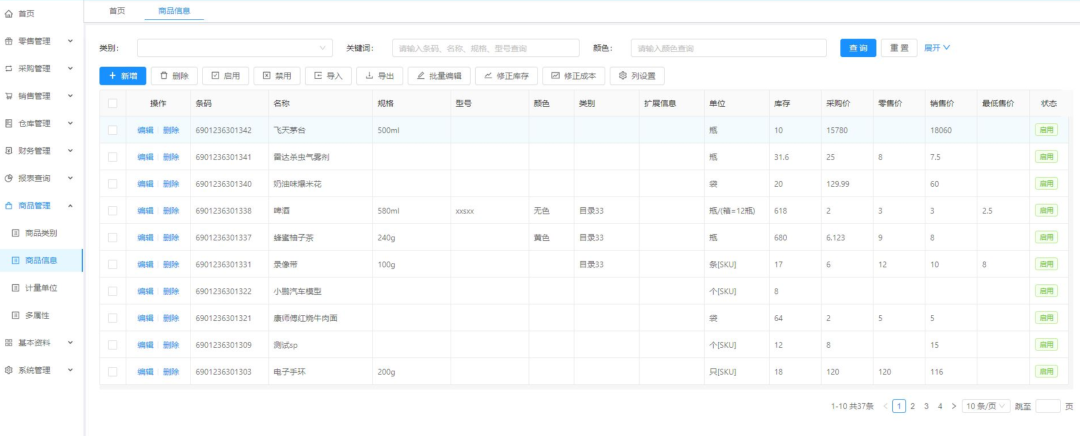Click the blue 查询 search button
Viewport: 1080px width, 436px height.
[858, 48]
